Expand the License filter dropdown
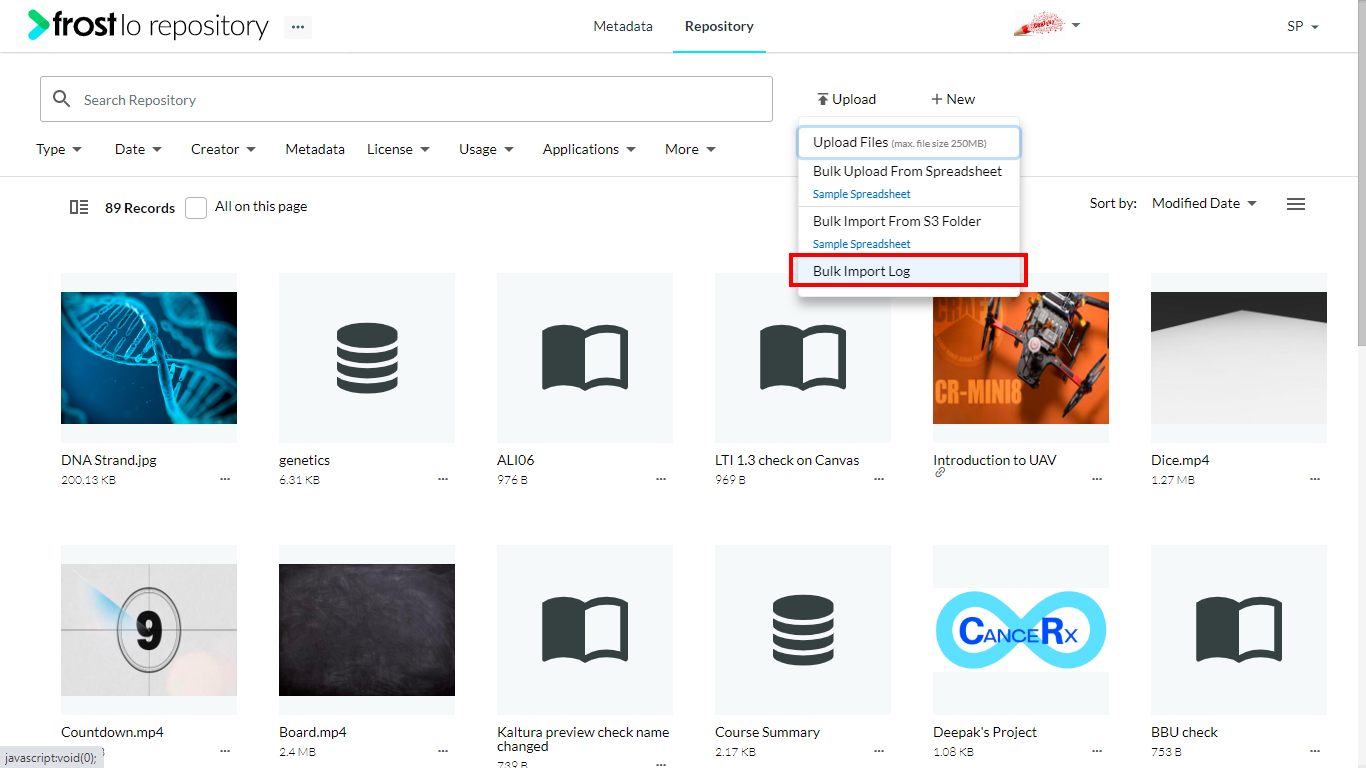This screenshot has width=1366, height=768. pos(398,149)
